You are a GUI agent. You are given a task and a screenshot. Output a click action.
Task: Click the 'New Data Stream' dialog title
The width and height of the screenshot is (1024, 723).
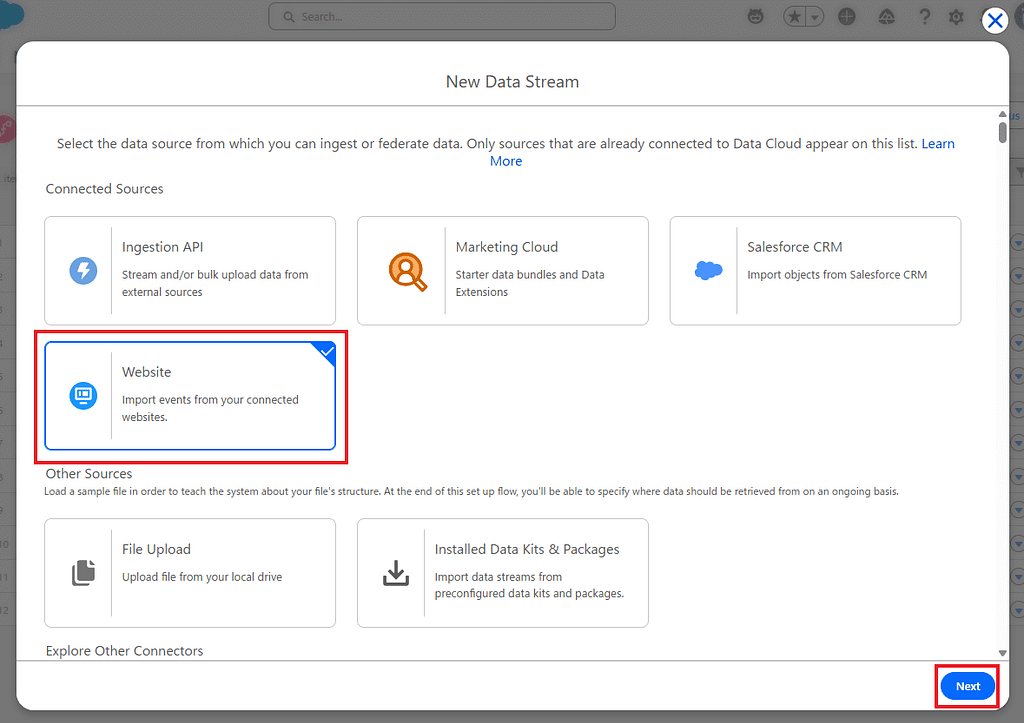click(x=512, y=82)
